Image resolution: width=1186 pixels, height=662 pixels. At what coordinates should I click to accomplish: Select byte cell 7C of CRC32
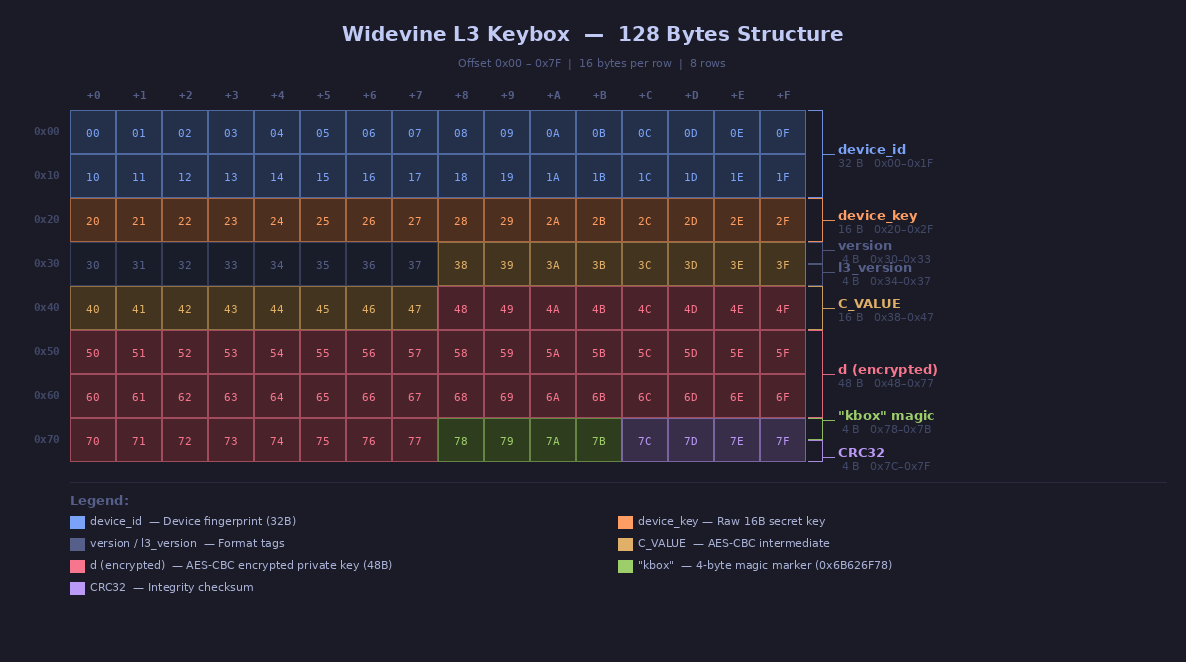coord(644,440)
